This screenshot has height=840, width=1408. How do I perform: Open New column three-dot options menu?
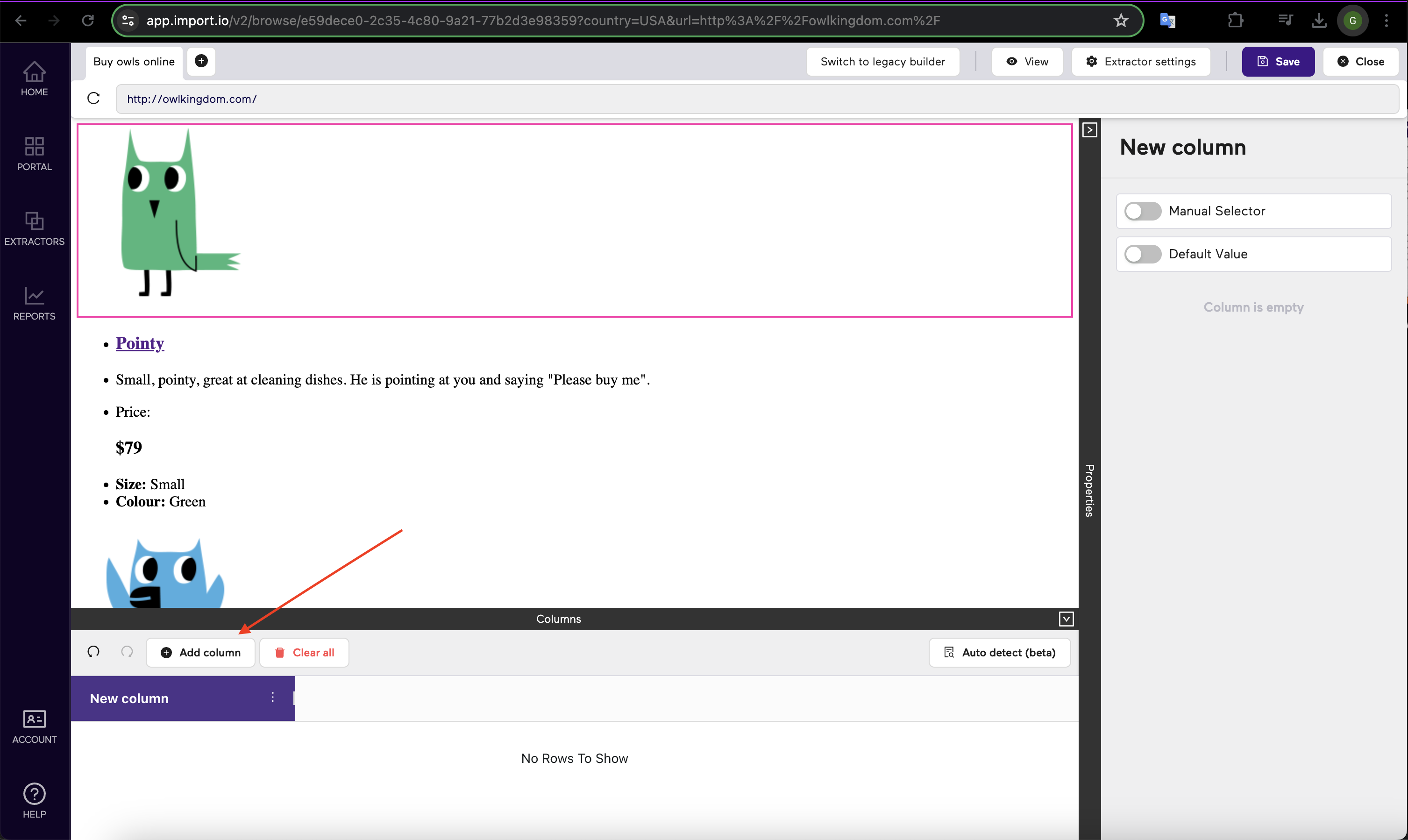point(273,698)
